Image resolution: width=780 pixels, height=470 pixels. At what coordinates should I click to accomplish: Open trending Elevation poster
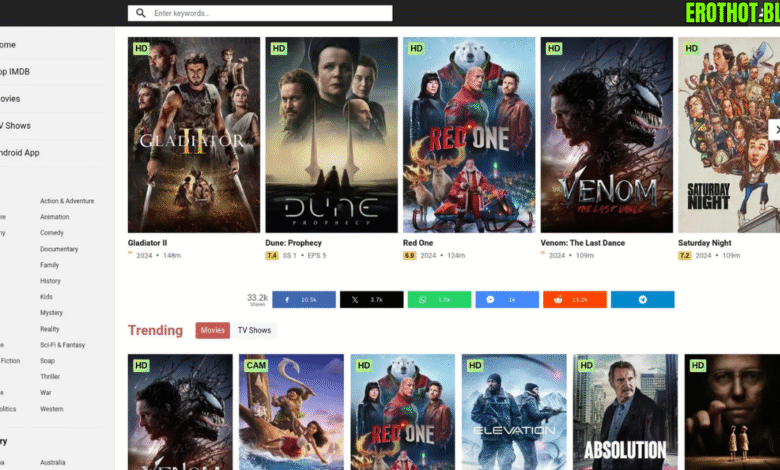pyautogui.click(x=514, y=412)
